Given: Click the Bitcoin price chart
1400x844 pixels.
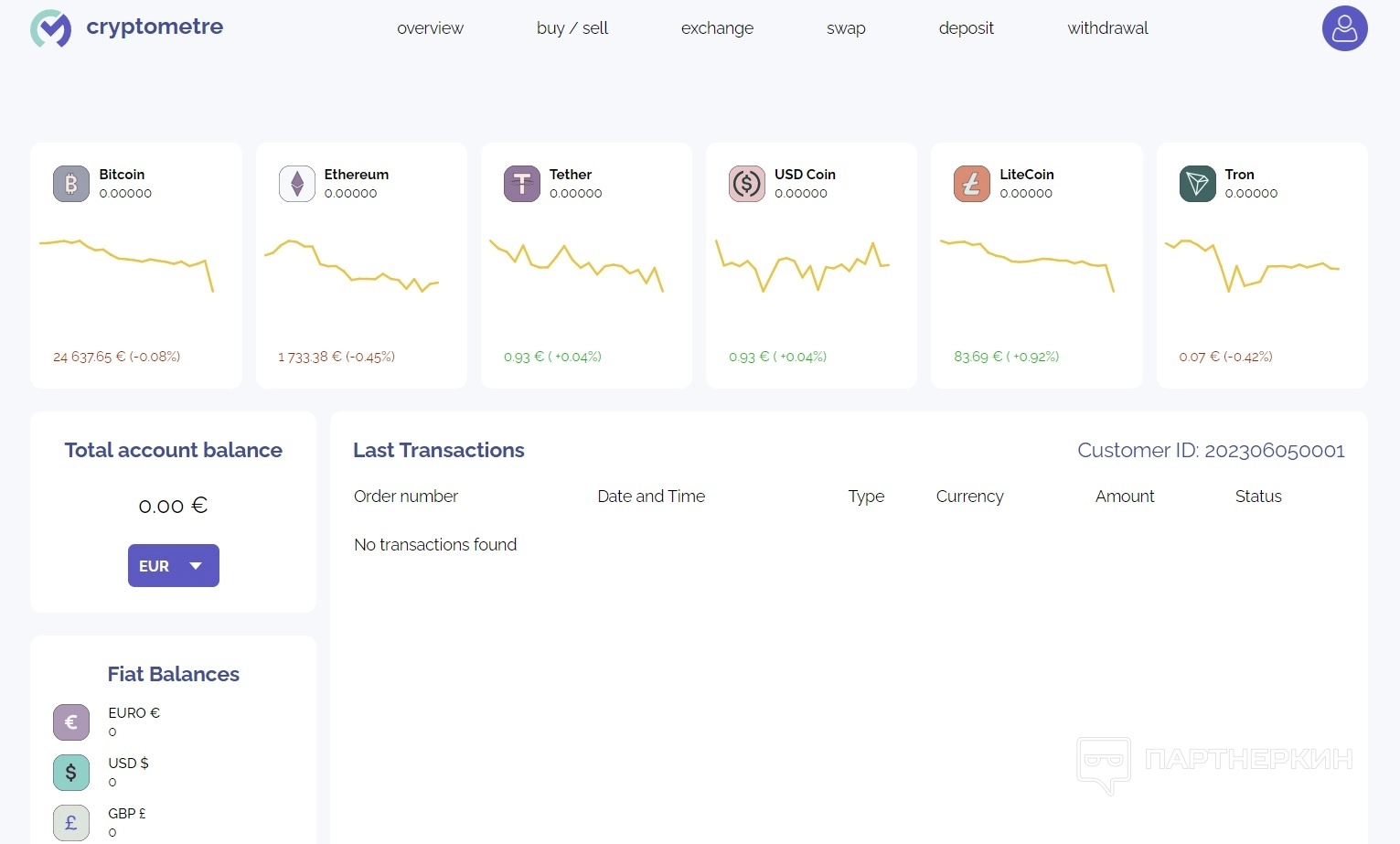Looking at the screenshot, I should coord(126,261).
